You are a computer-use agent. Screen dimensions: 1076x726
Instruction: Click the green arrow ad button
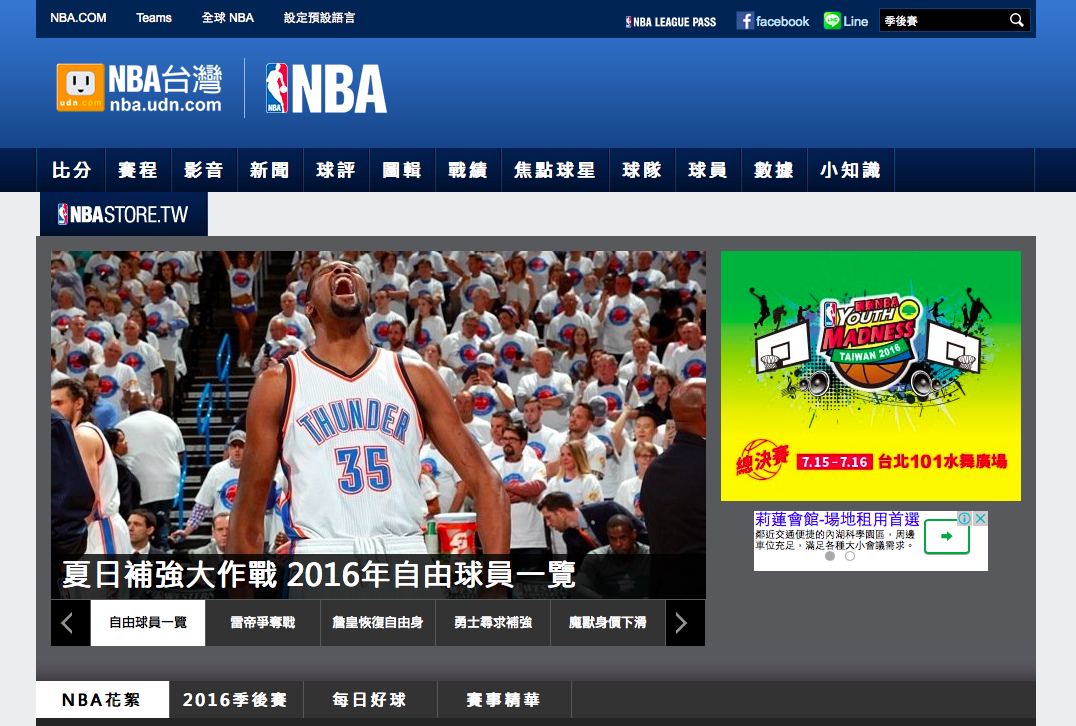946,537
